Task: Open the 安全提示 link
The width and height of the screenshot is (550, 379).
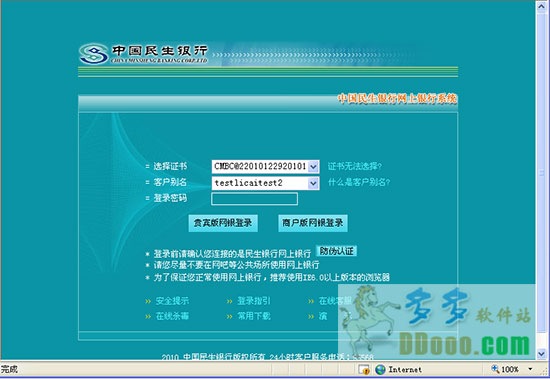Action: 172,301
